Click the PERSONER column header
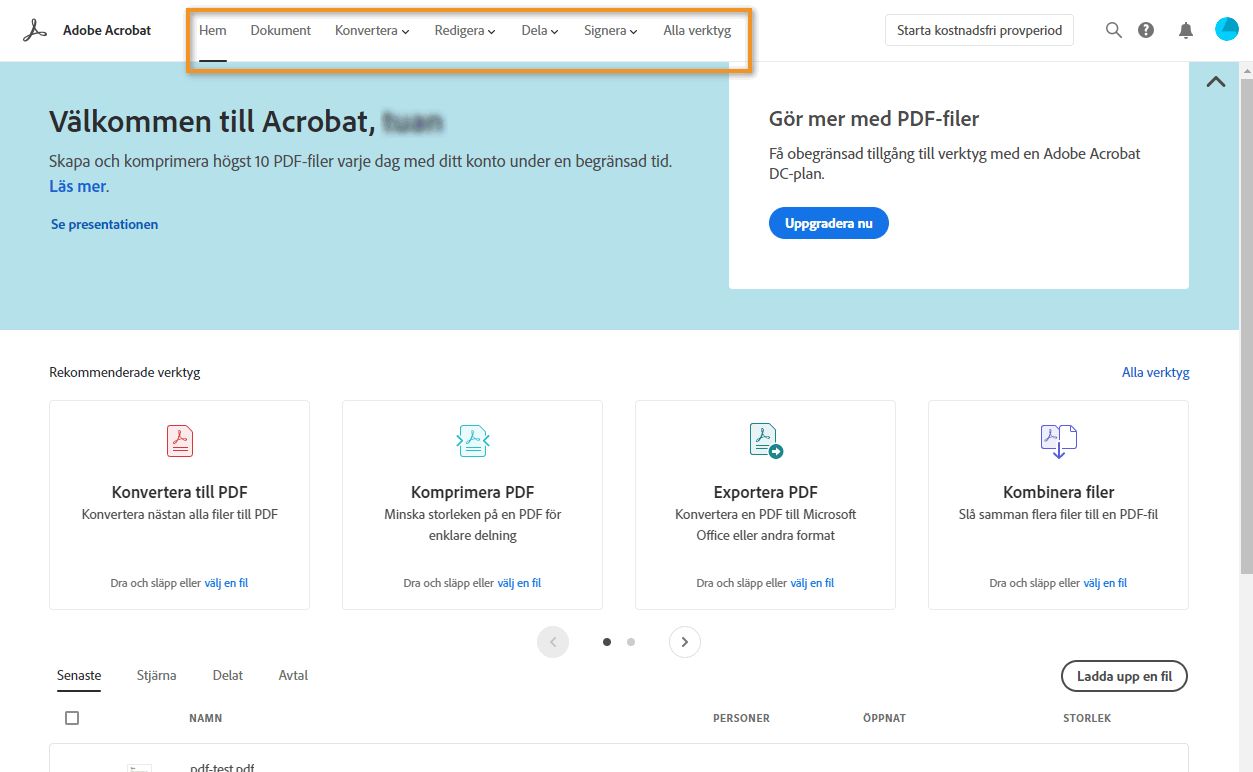 pos(741,718)
